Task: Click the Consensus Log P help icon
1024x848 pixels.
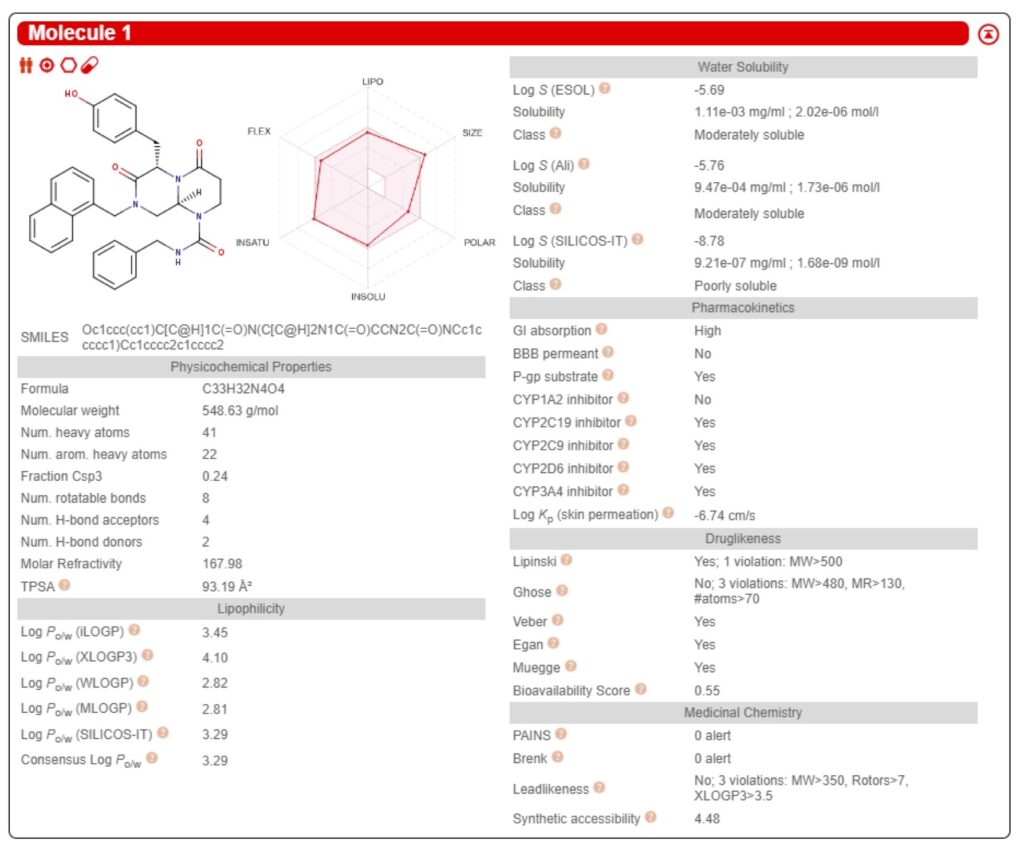Action: point(150,758)
